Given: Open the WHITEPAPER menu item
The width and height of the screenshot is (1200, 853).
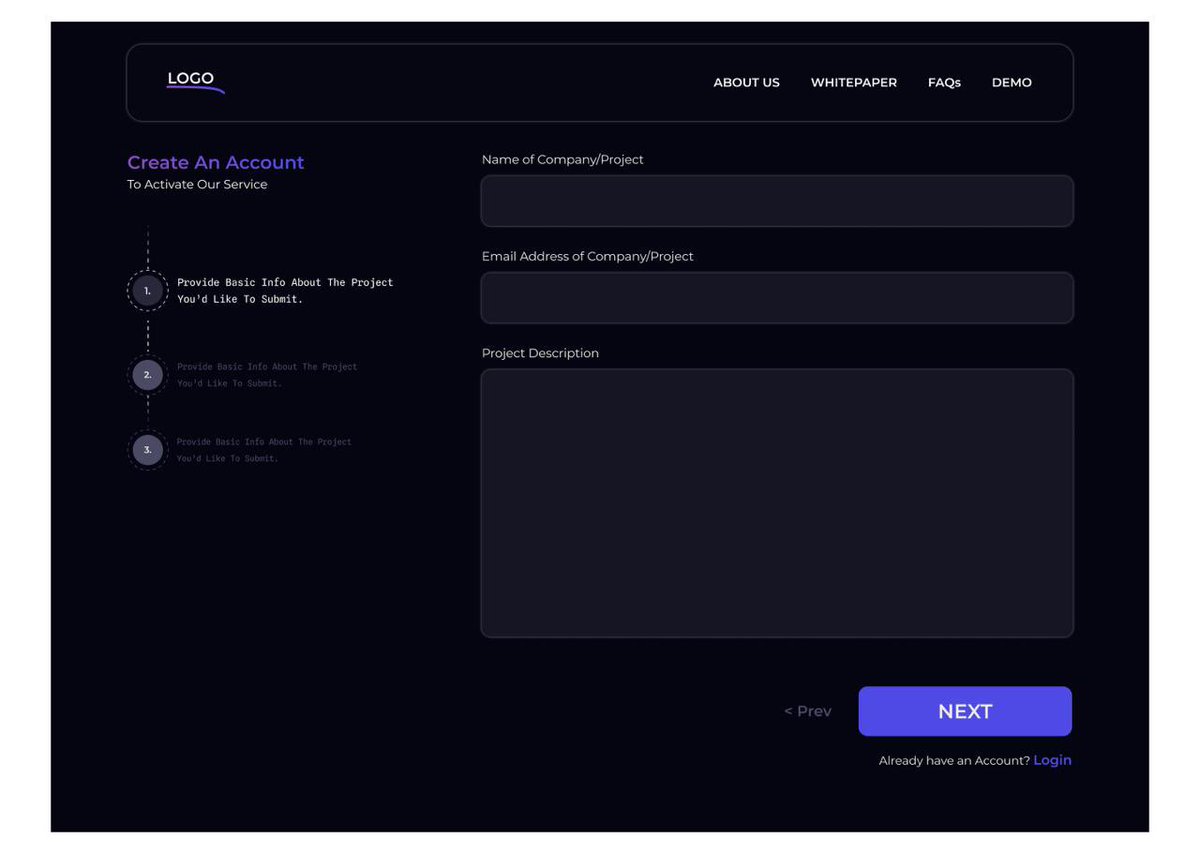Looking at the screenshot, I should 853,83.
